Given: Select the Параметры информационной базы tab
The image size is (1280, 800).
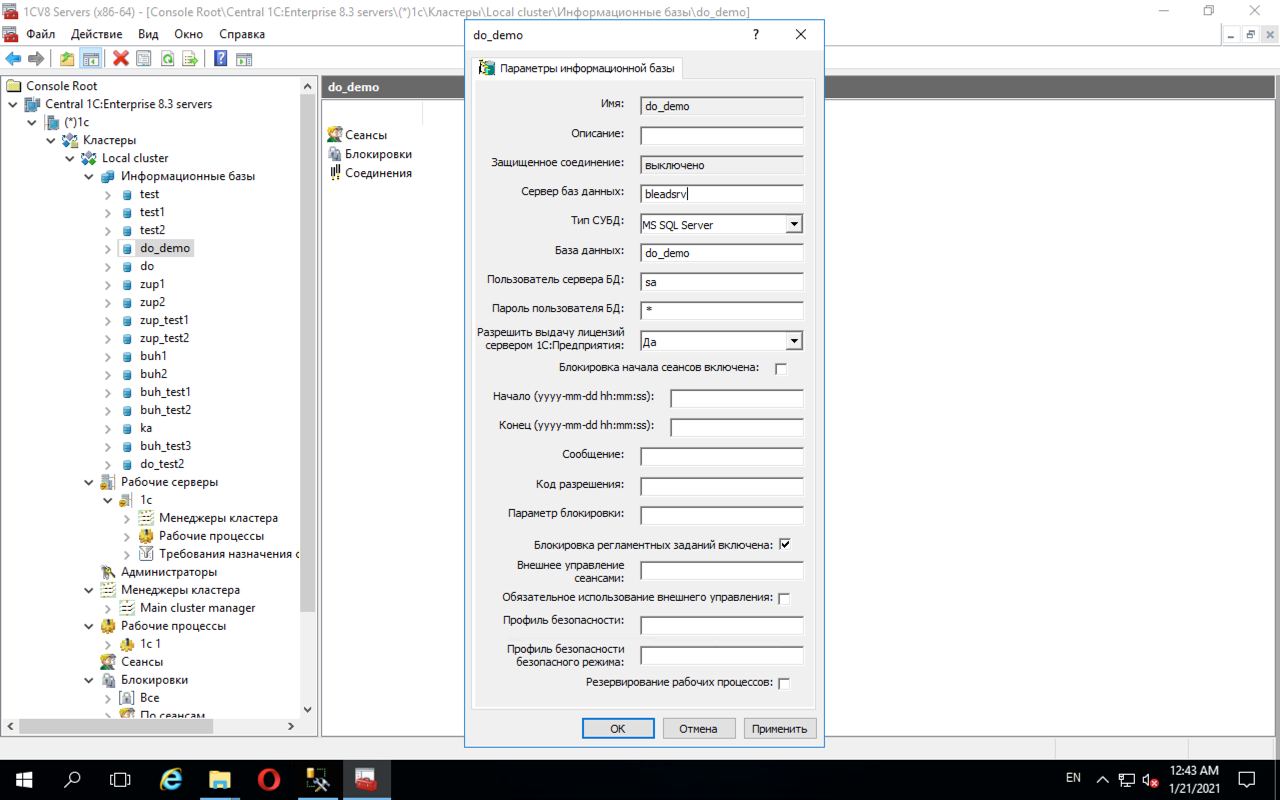Looking at the screenshot, I should 578,69.
